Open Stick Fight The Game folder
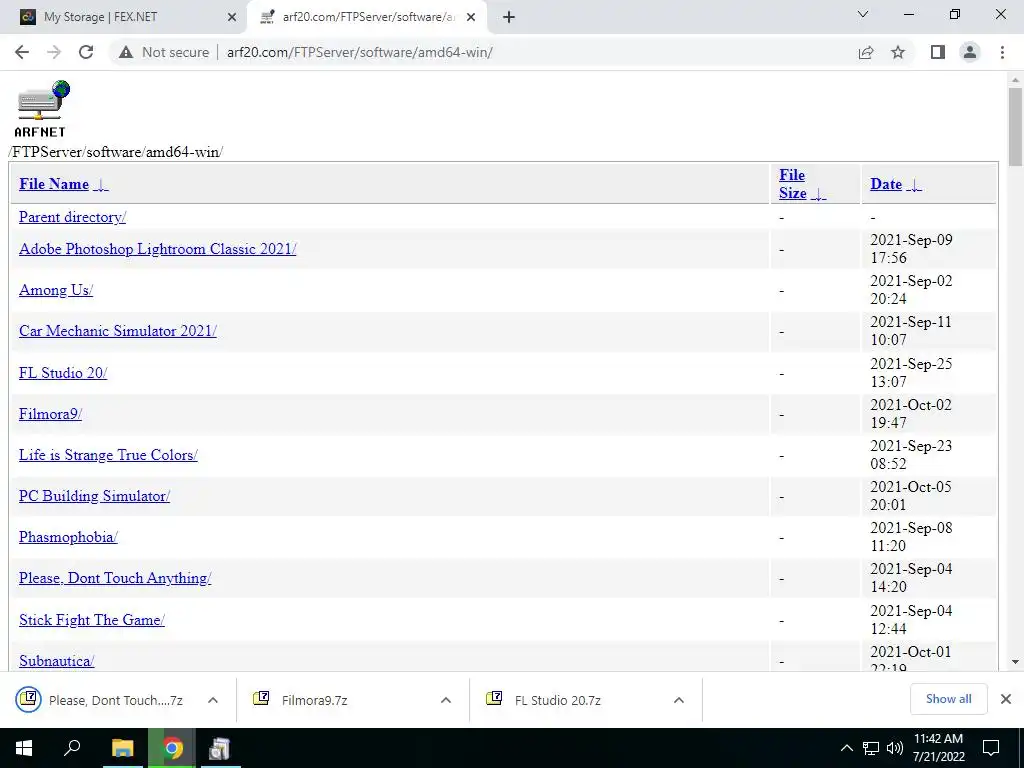The image size is (1024, 768). pos(92,620)
